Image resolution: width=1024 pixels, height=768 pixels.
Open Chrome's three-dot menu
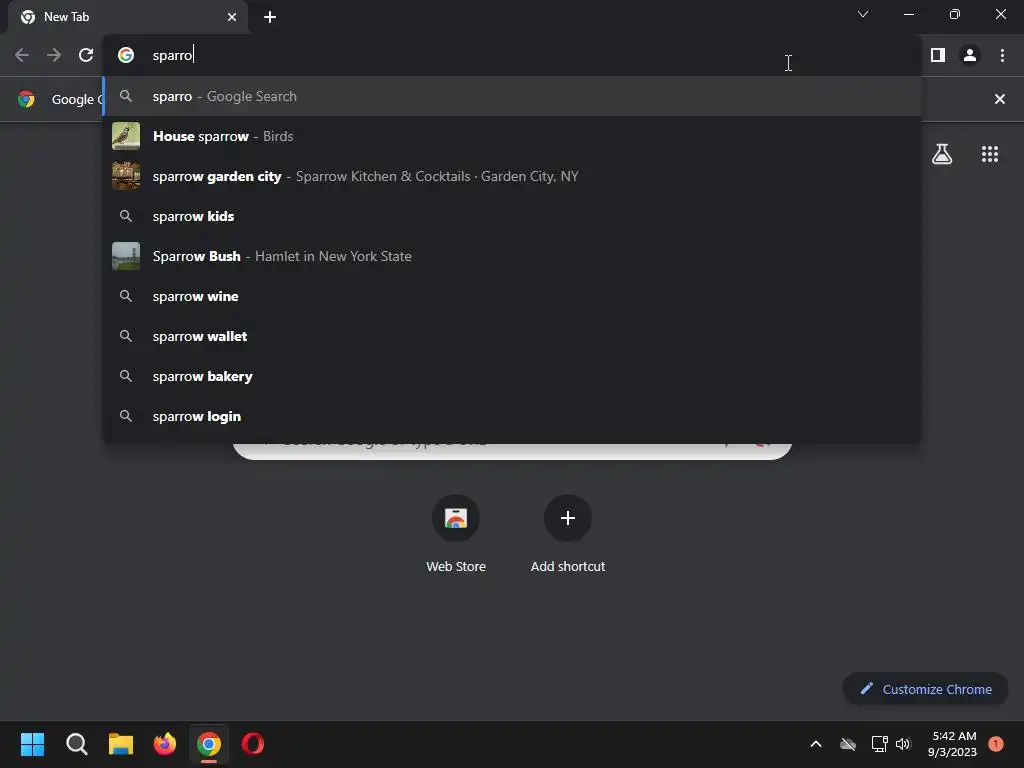pos(1002,55)
